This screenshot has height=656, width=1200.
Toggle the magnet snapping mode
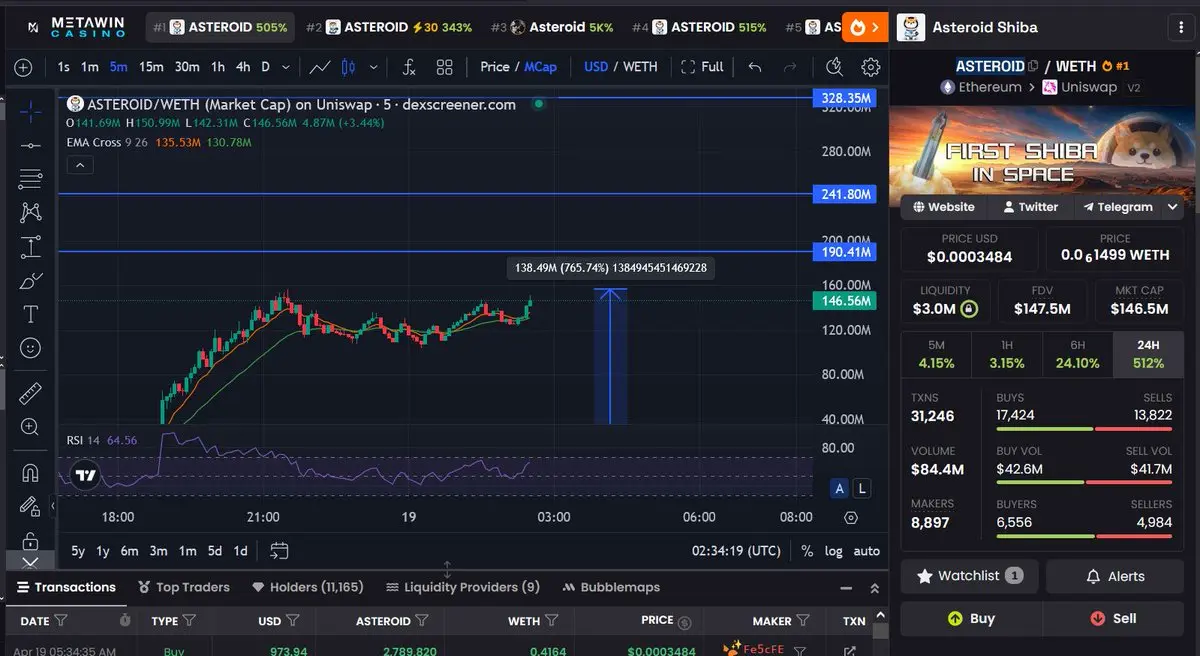tap(31, 473)
